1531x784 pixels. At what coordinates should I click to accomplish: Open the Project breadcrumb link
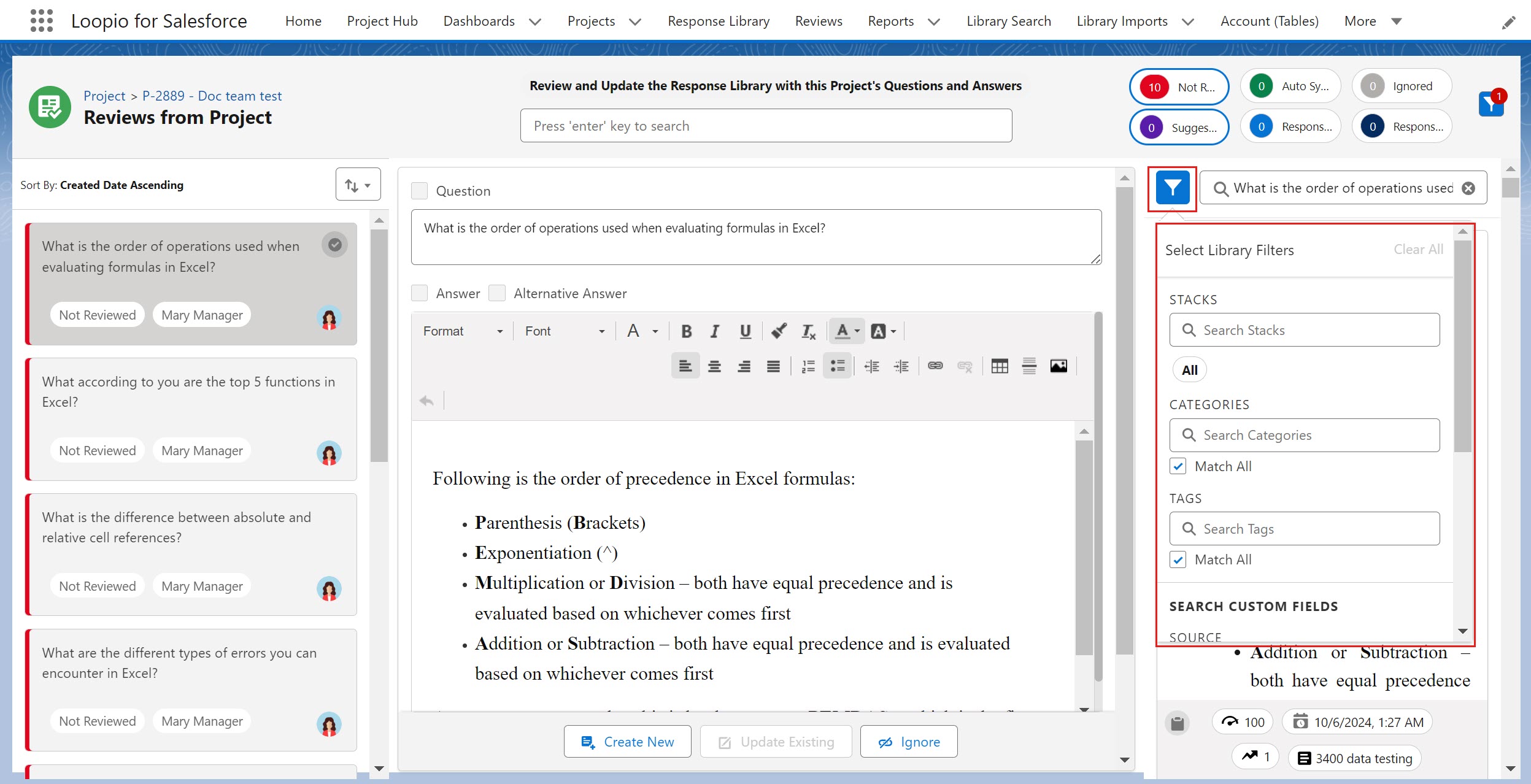coord(104,96)
